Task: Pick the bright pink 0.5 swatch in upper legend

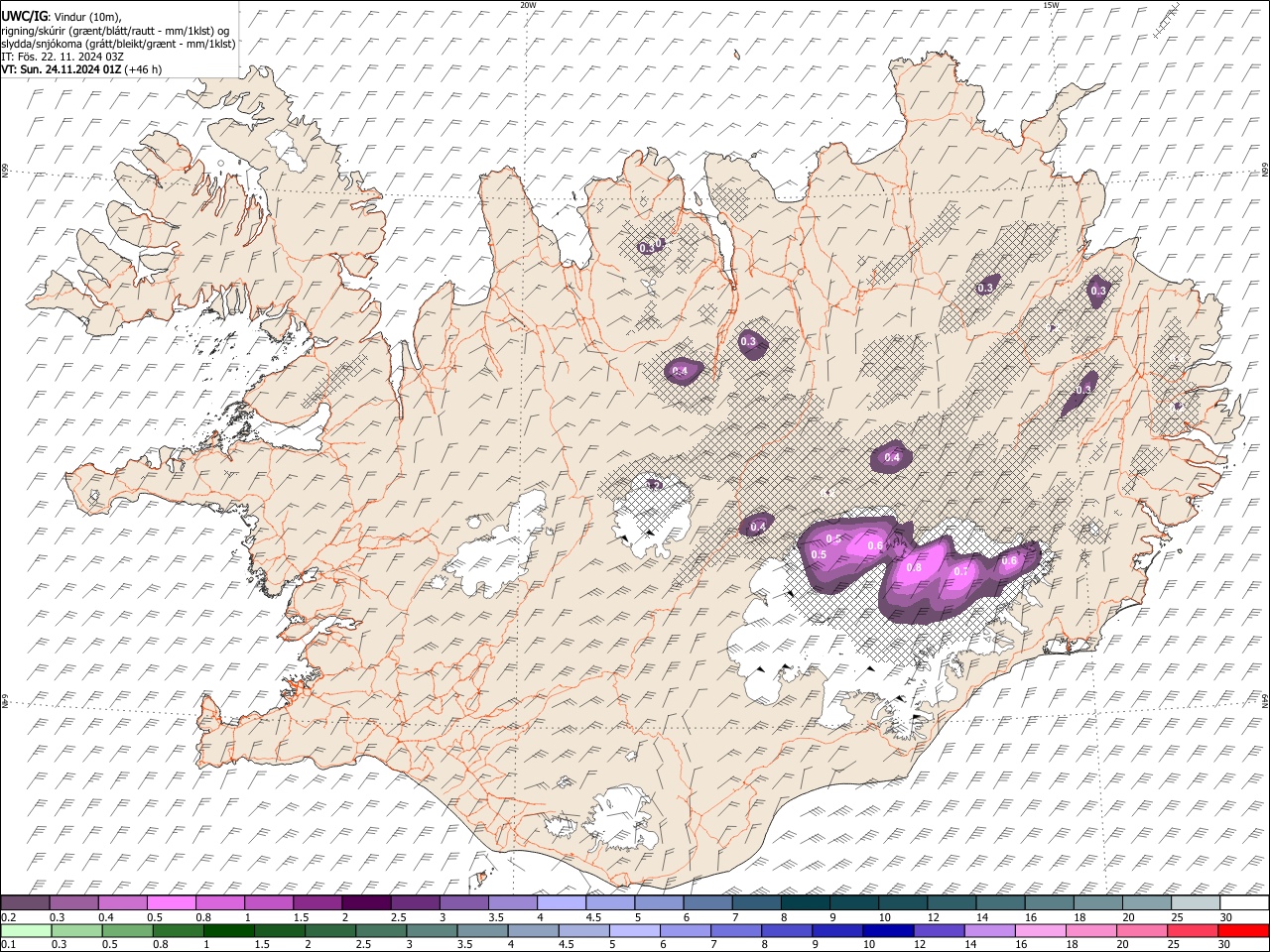Action: click(172, 903)
